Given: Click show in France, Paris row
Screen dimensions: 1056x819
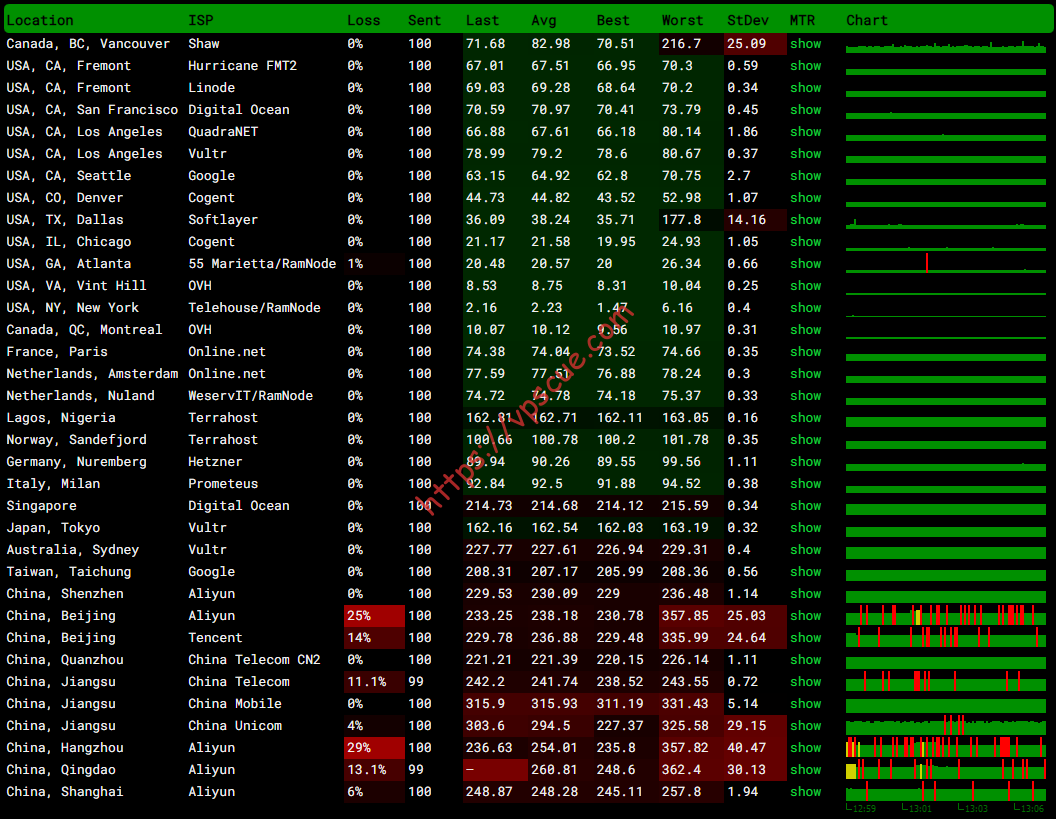Looking at the screenshot, I should pyautogui.click(x=805, y=352).
